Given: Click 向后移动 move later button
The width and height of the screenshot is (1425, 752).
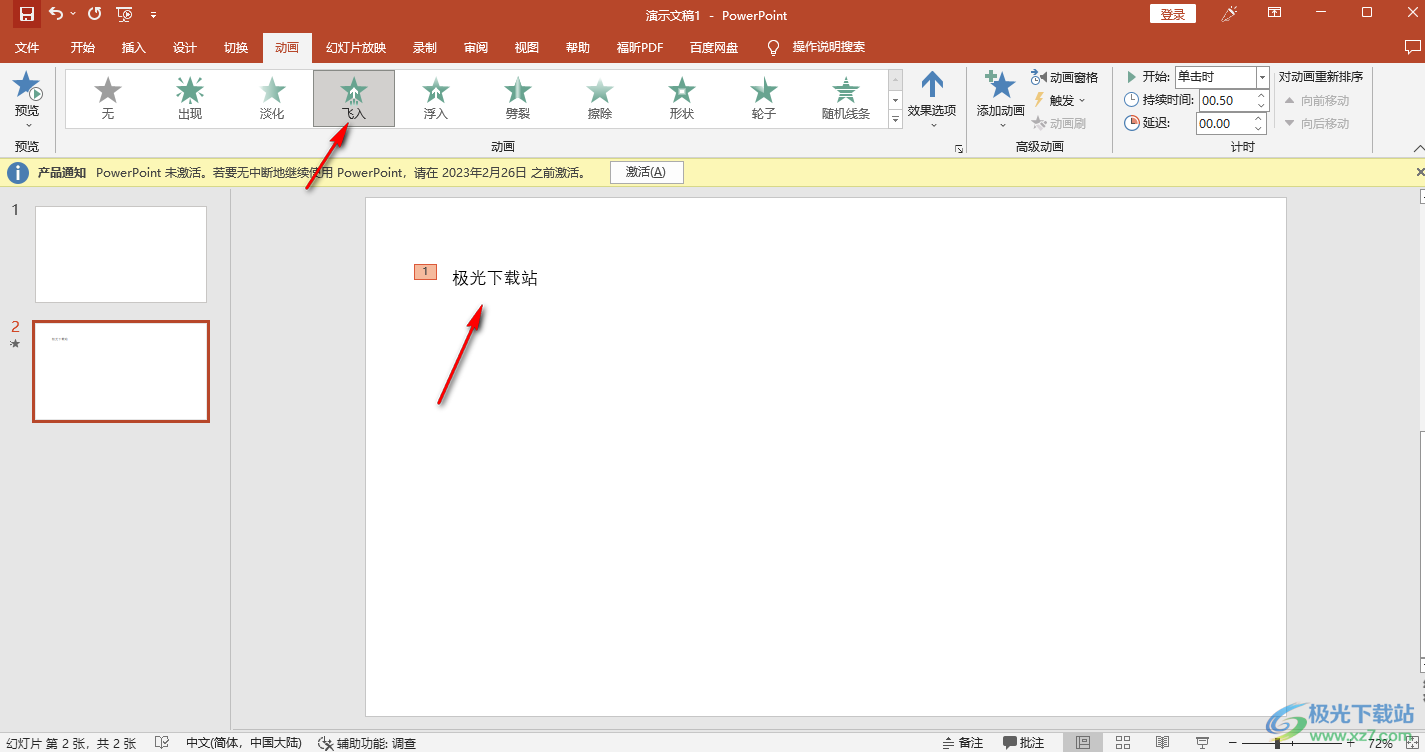Looking at the screenshot, I should [x=1317, y=123].
